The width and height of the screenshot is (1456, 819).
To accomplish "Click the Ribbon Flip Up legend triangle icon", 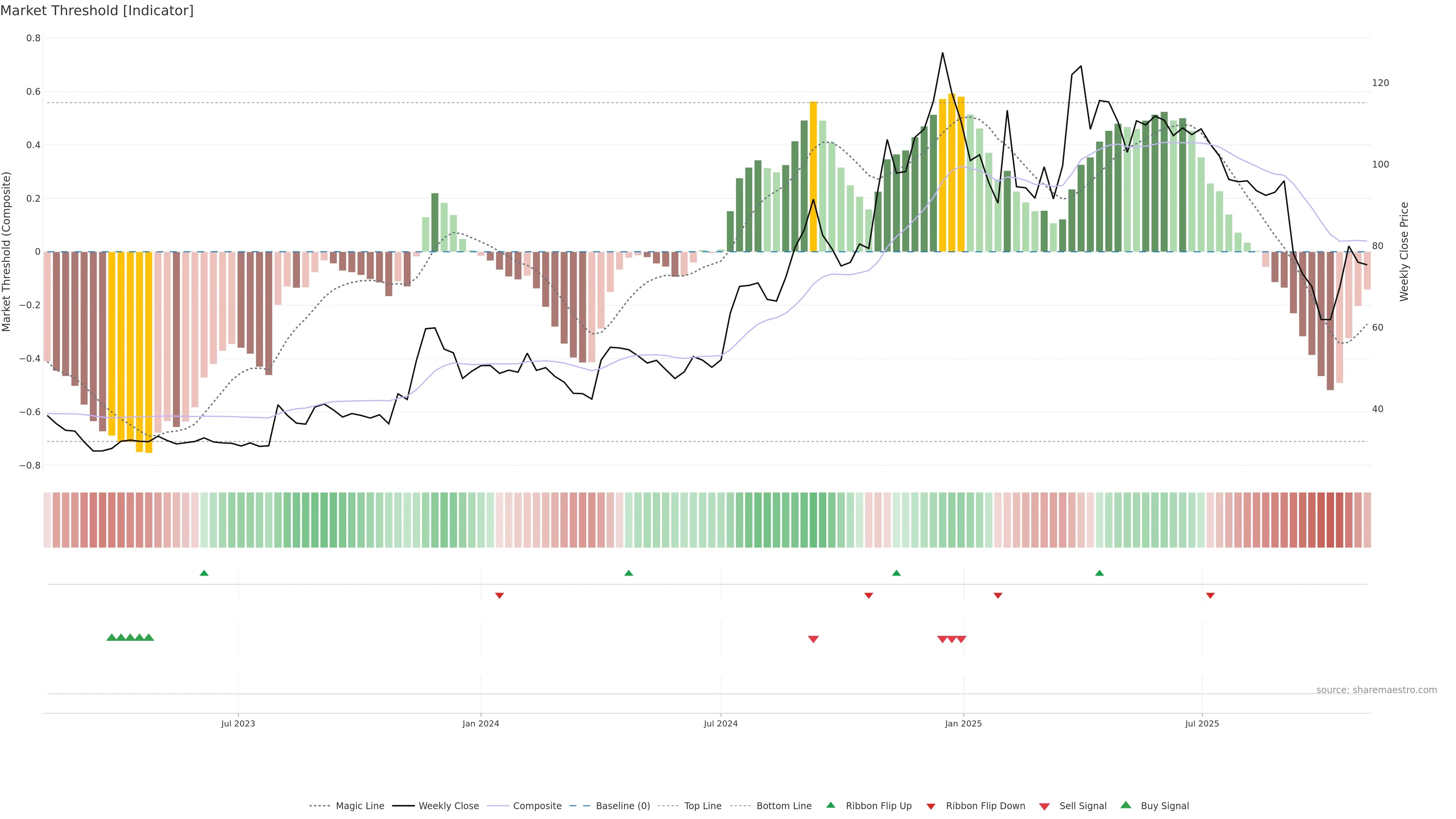I will [830, 805].
